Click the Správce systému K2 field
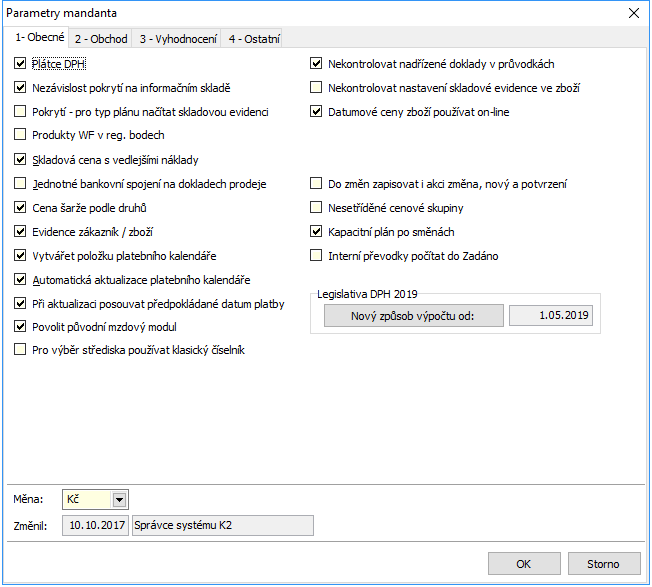Viewport: 652px width, 587px height. click(223, 525)
